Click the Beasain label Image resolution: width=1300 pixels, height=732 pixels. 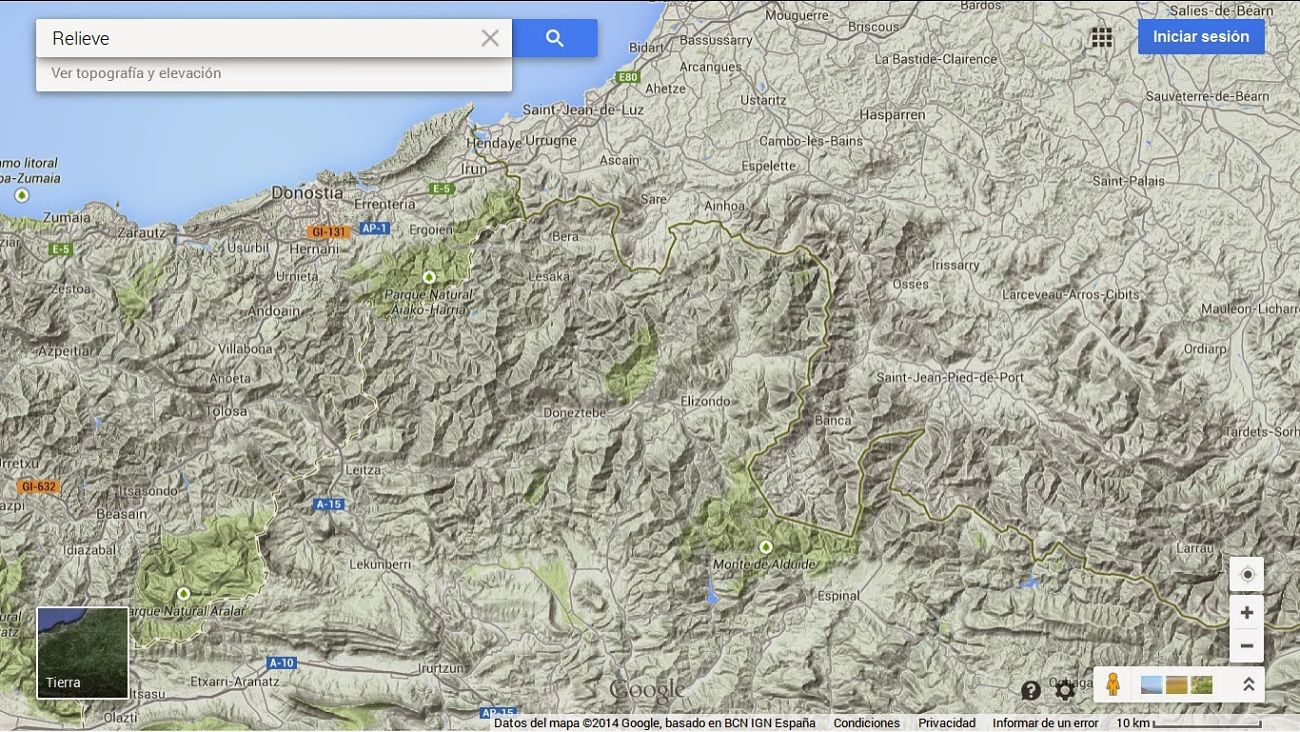121,514
